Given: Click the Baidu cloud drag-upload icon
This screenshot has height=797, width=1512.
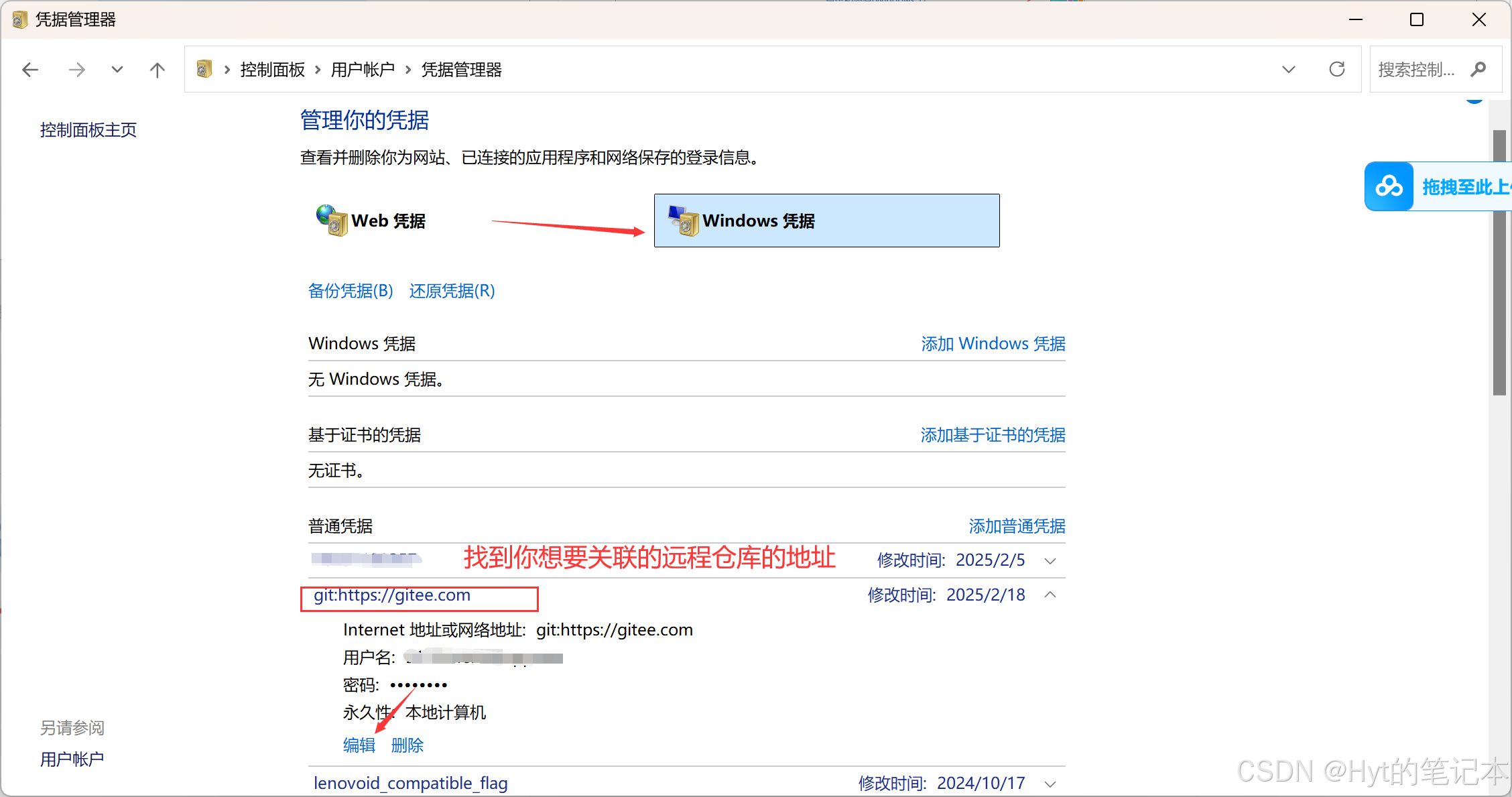Looking at the screenshot, I should pos(1389,186).
